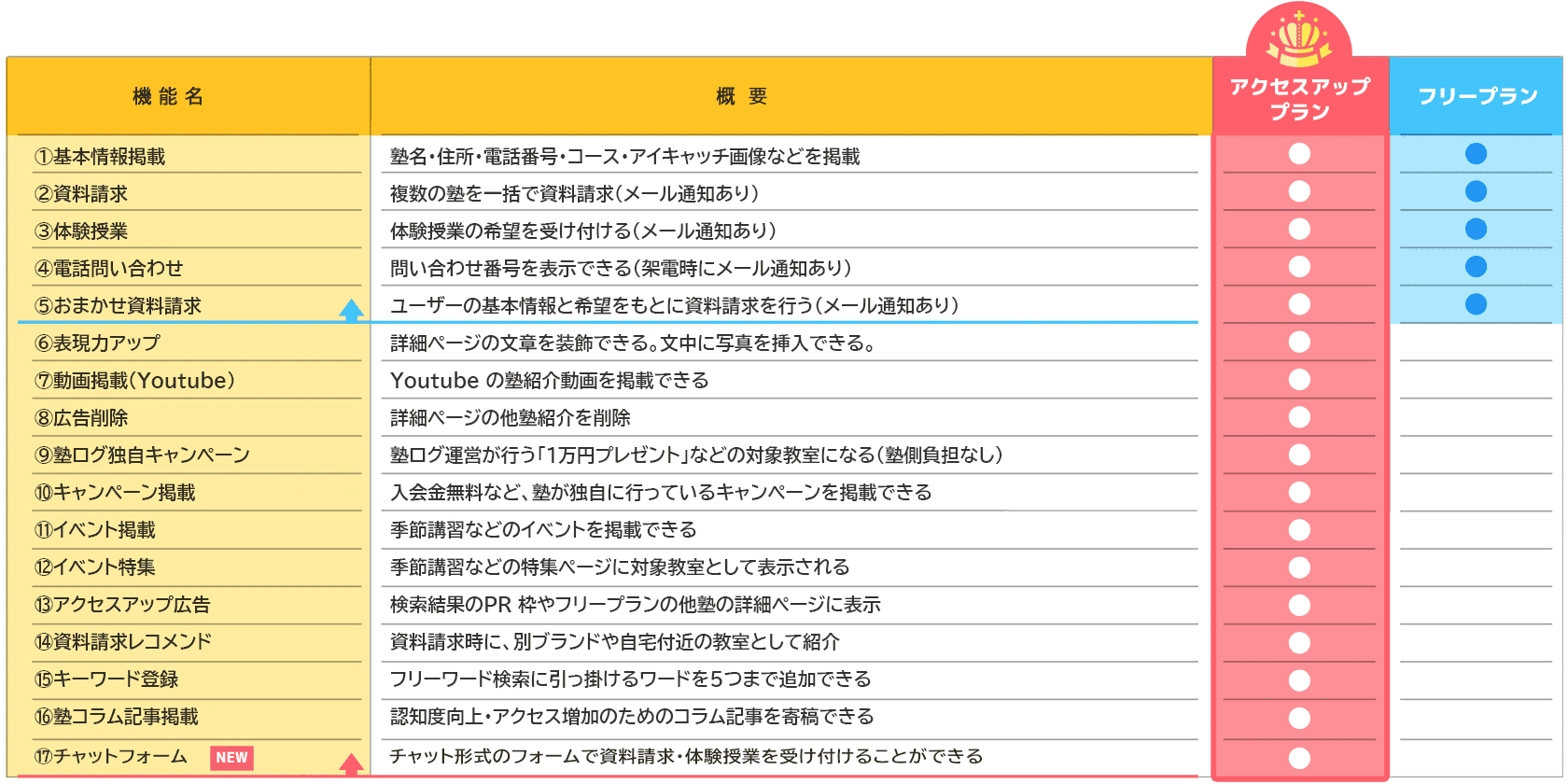This screenshot has width=1568, height=784.
Task: Select the ⑥表現力アップ feature name
Action: click(97, 343)
